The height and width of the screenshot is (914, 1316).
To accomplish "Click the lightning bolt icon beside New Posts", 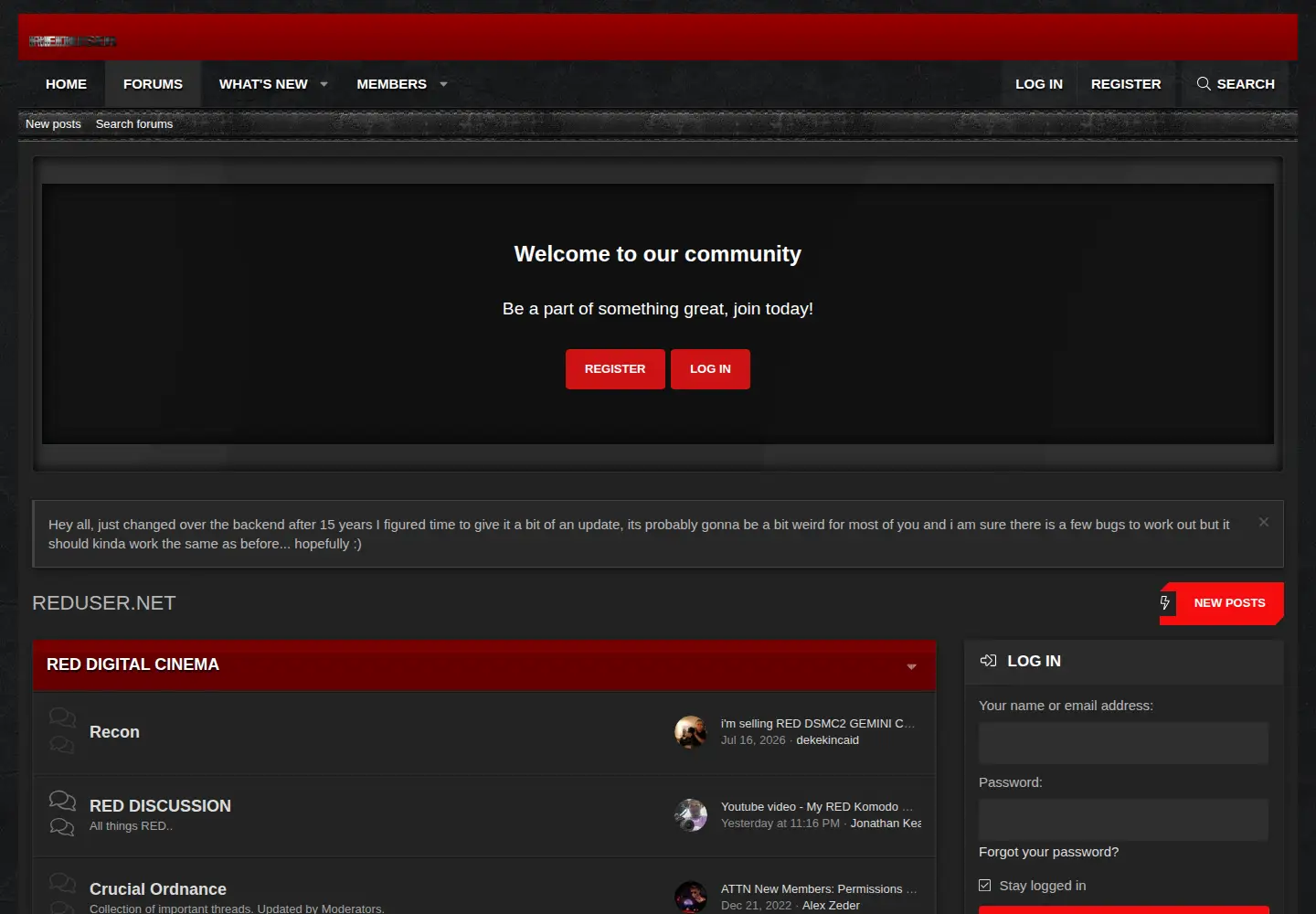I will pyautogui.click(x=1165, y=603).
